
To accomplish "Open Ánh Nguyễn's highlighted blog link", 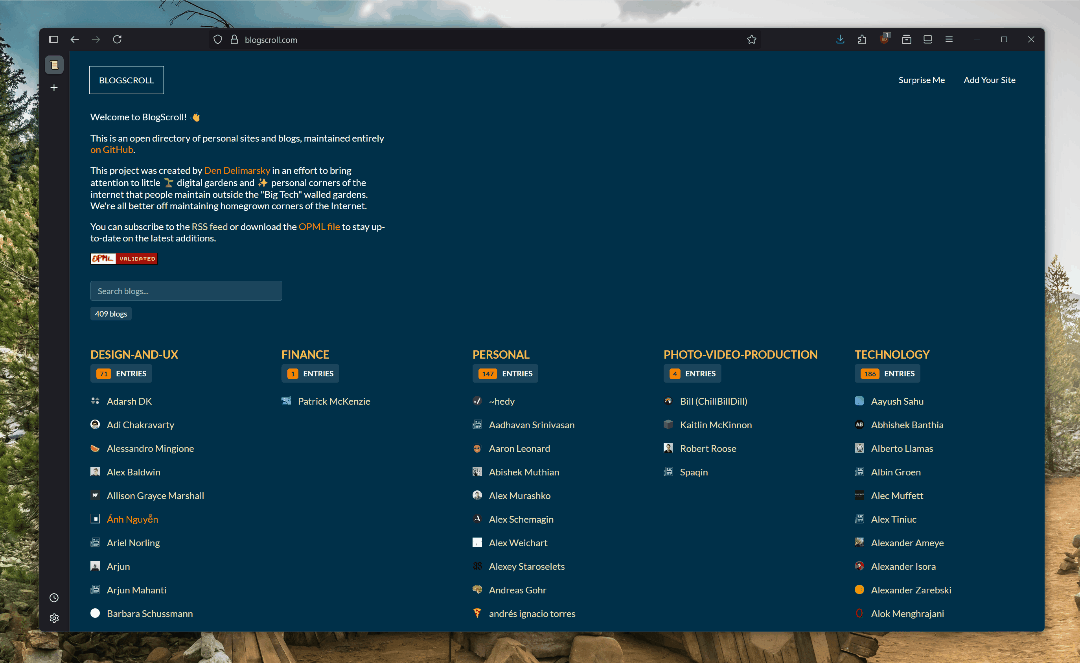I will (132, 519).
